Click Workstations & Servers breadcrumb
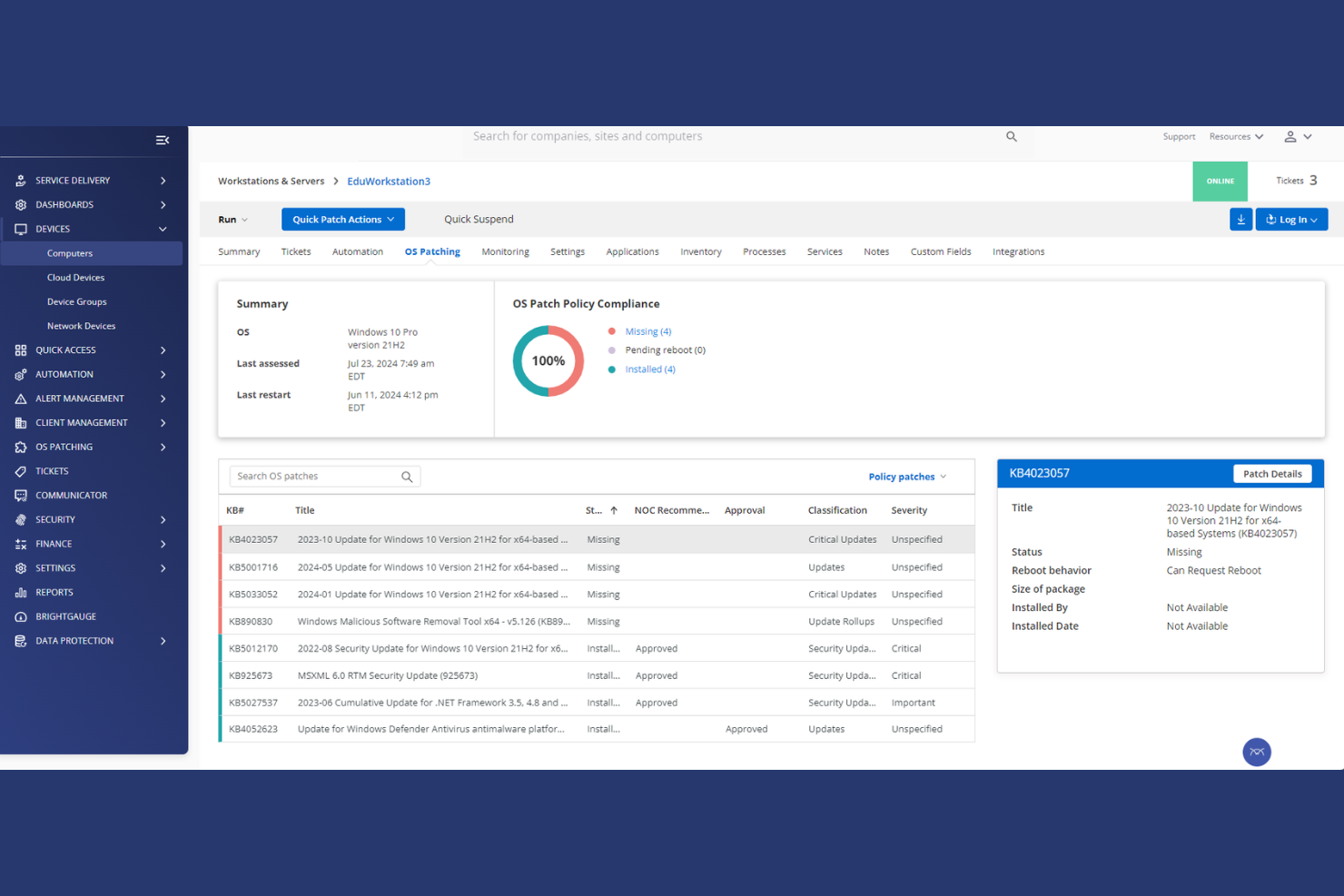Screen dimensions: 1344x896 [x=271, y=182]
